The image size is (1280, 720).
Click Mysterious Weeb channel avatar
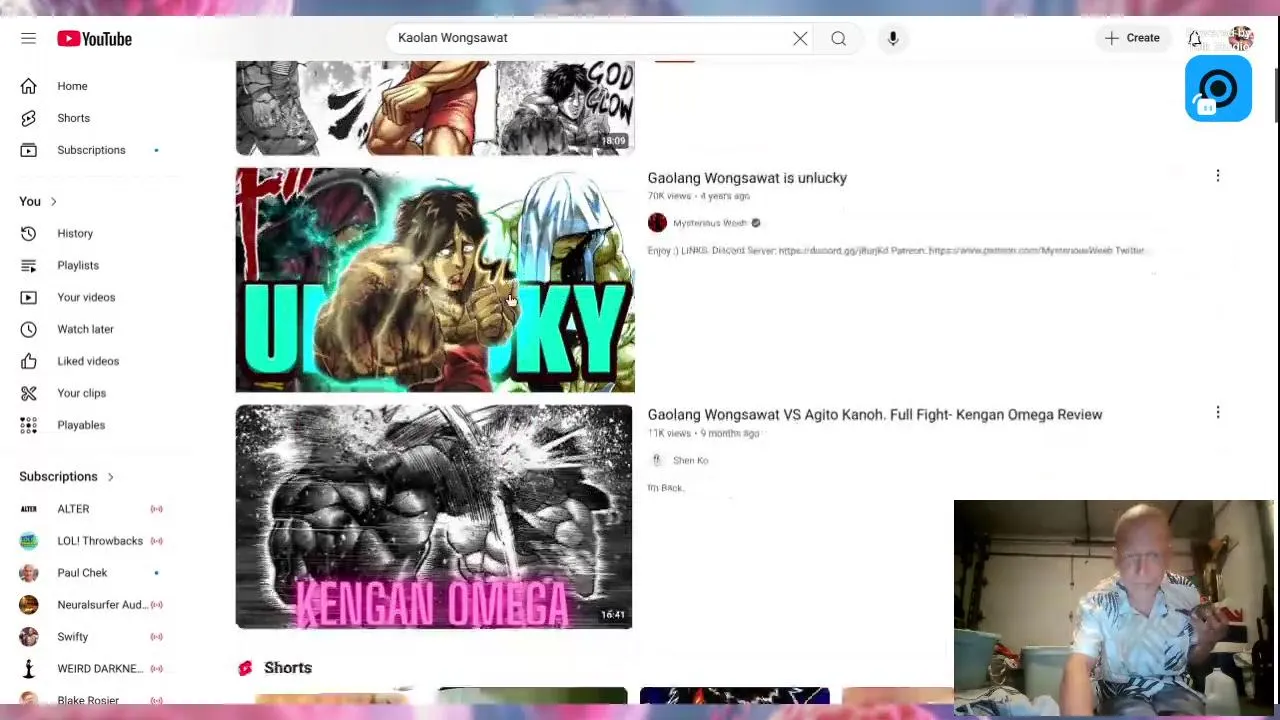[x=657, y=223]
